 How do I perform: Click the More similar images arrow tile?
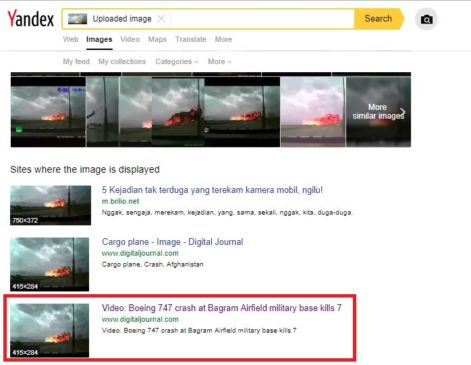(379, 112)
